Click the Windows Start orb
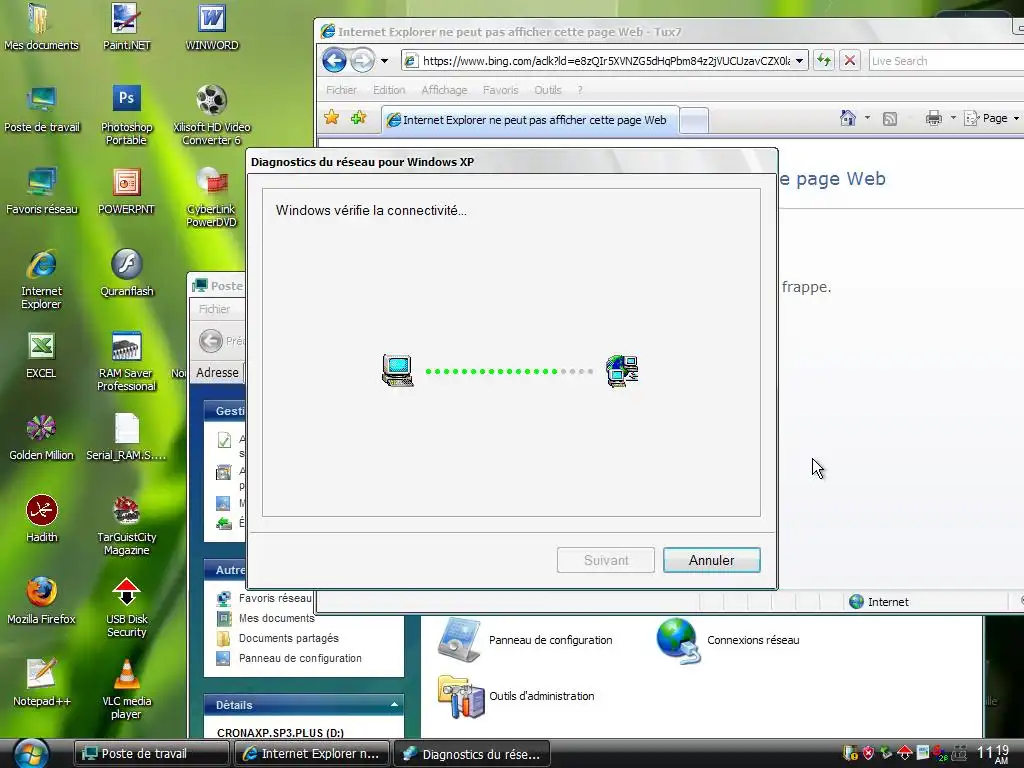 click(31, 754)
